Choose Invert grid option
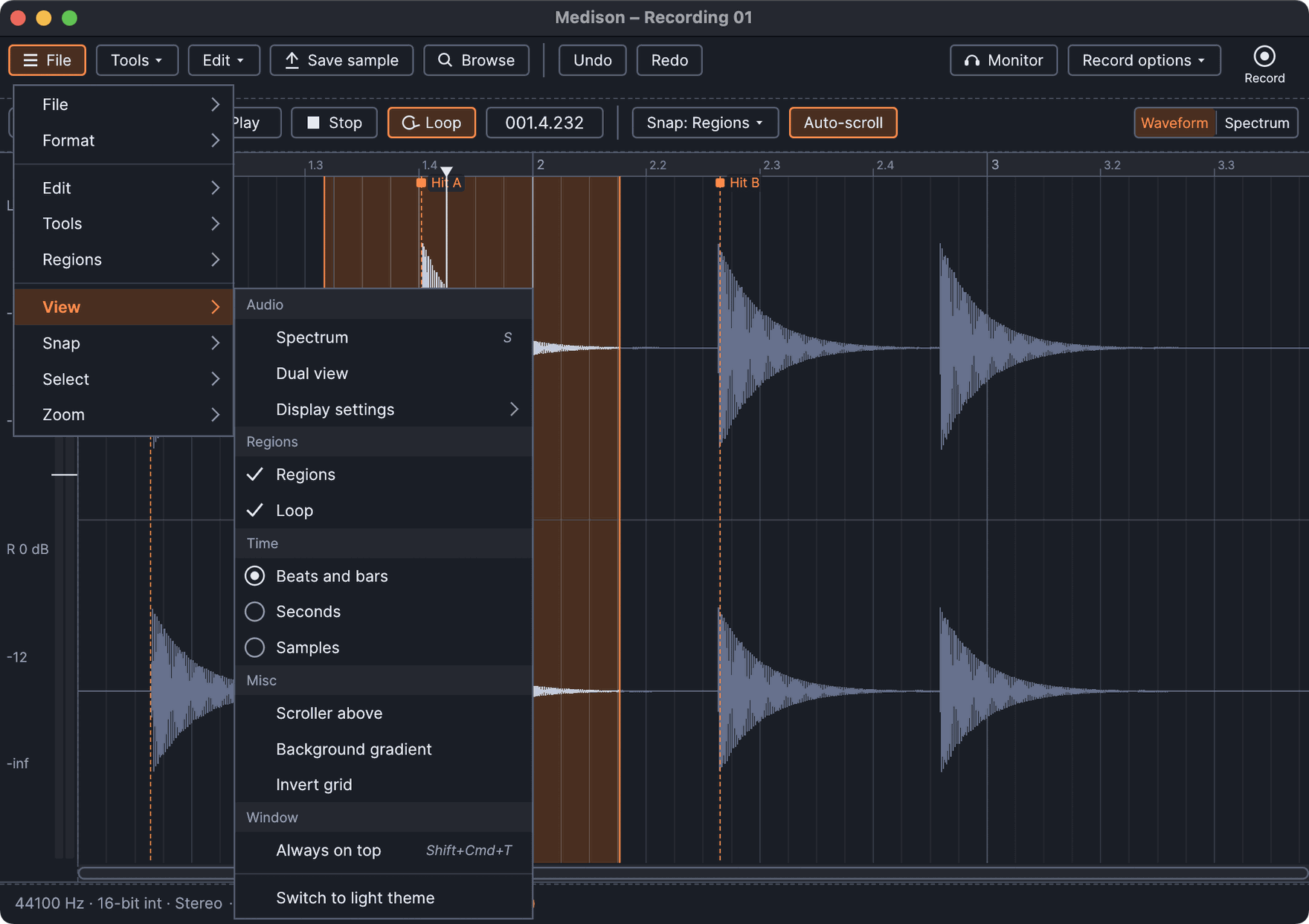 pos(383,785)
